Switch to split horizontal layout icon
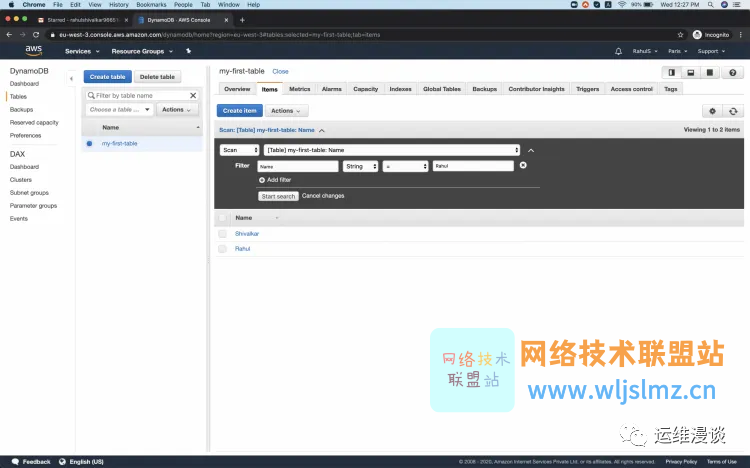750x468 pixels. 691,73
